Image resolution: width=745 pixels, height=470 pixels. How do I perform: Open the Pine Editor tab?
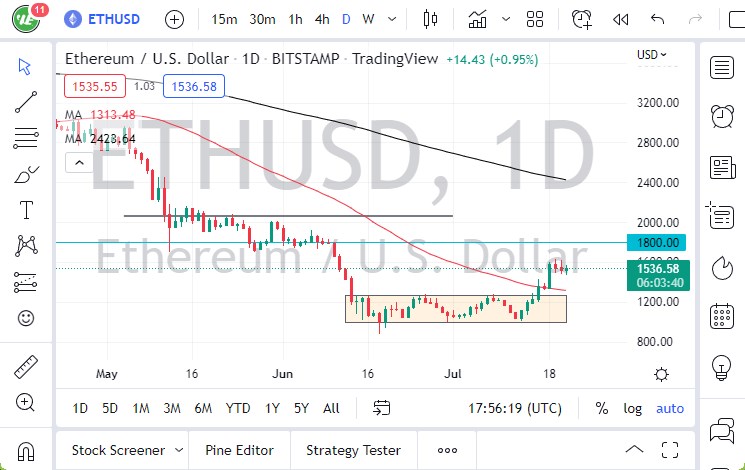(x=239, y=450)
